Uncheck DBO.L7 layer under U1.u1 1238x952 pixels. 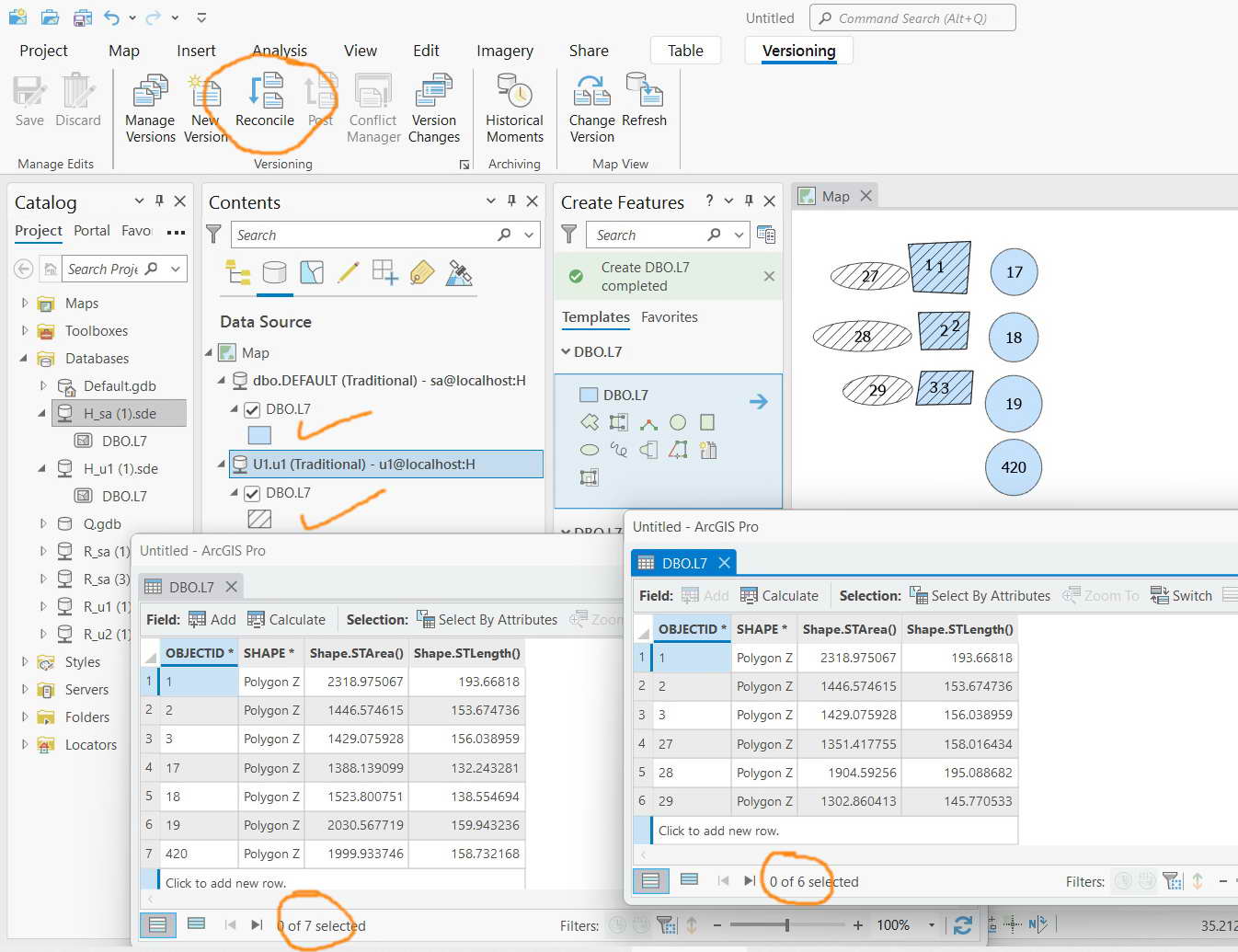point(252,493)
